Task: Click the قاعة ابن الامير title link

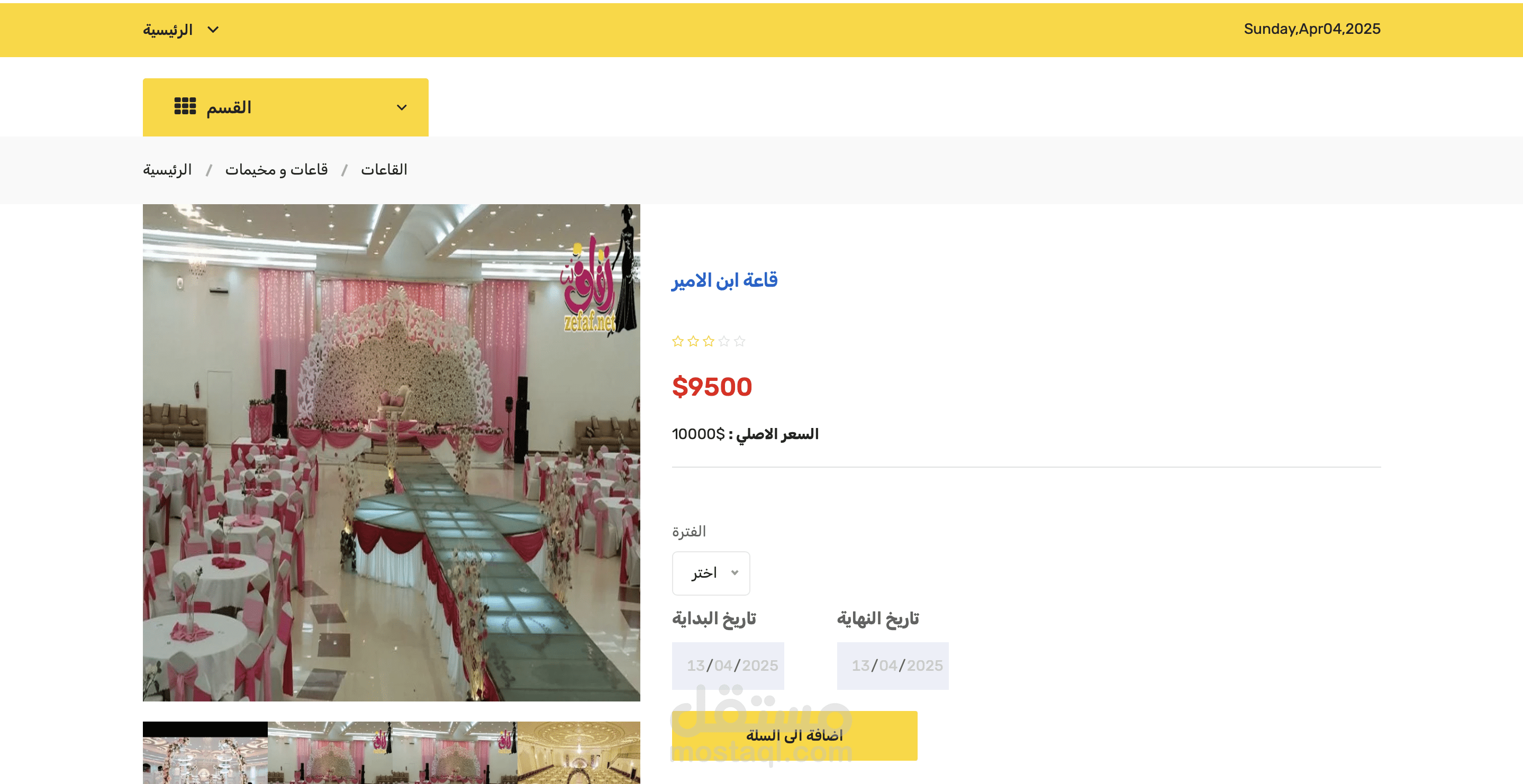Action: 724,280
